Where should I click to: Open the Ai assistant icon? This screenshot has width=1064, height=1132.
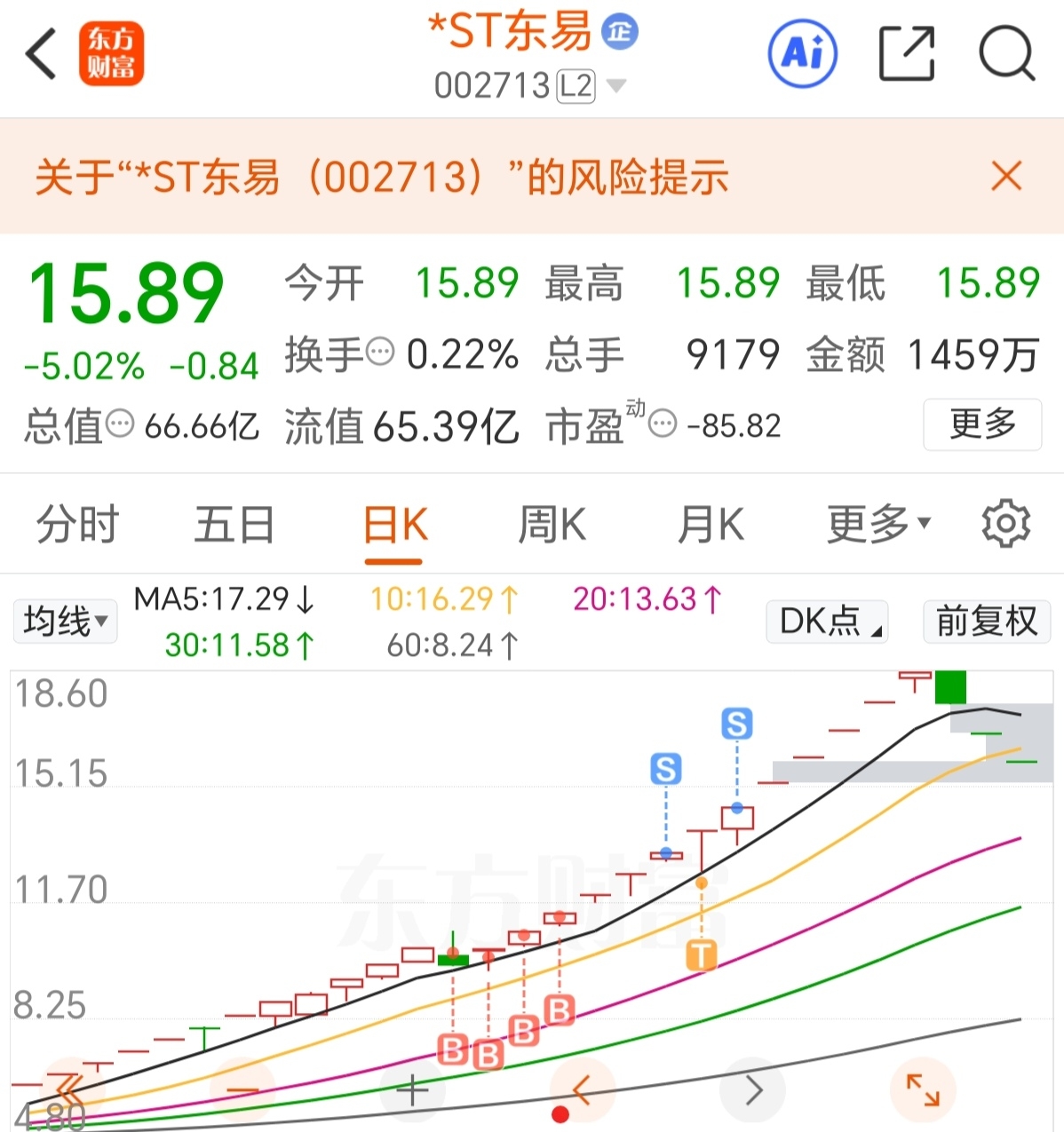click(803, 53)
